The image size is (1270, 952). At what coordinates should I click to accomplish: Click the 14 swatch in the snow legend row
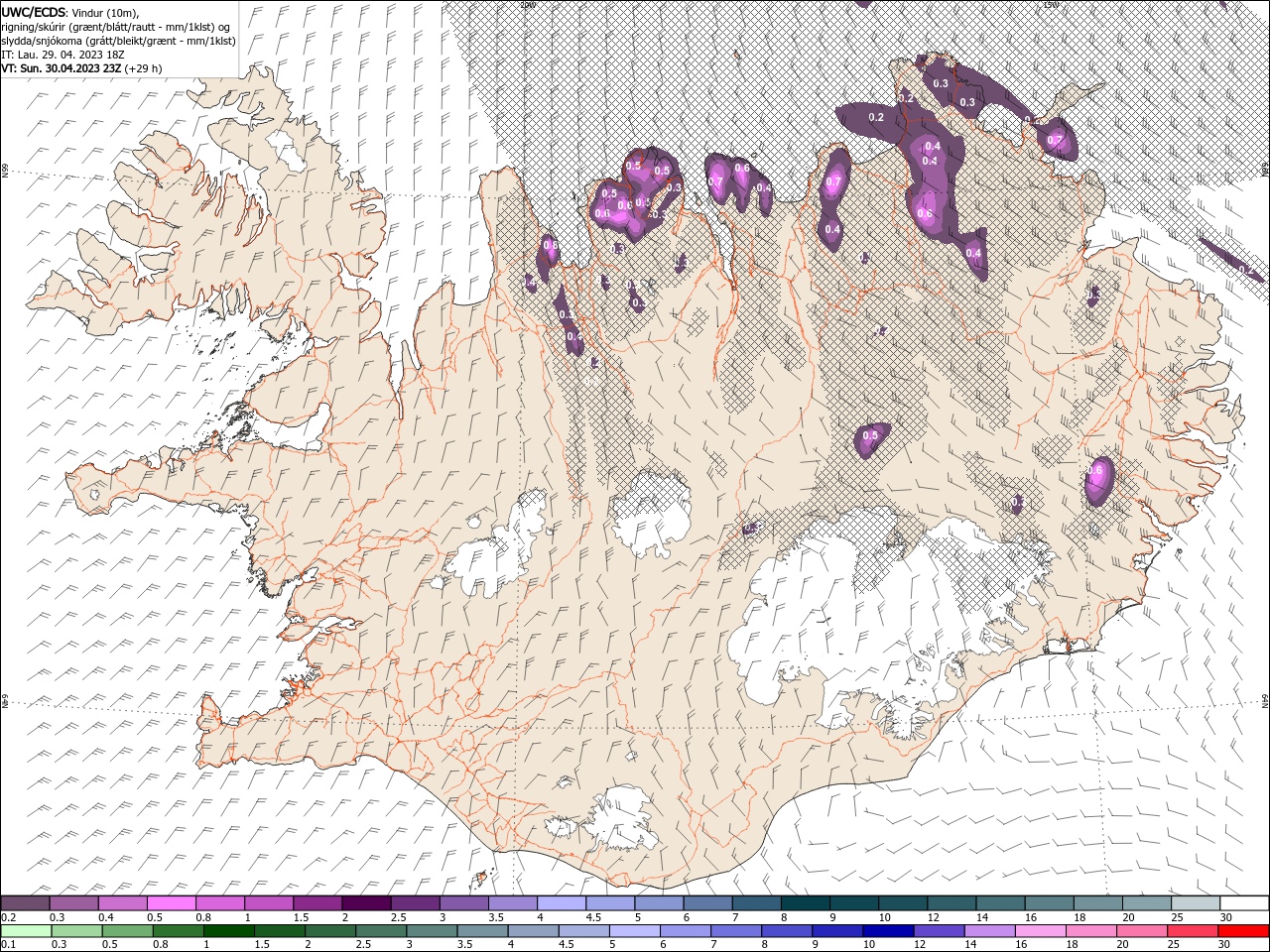[1000, 903]
